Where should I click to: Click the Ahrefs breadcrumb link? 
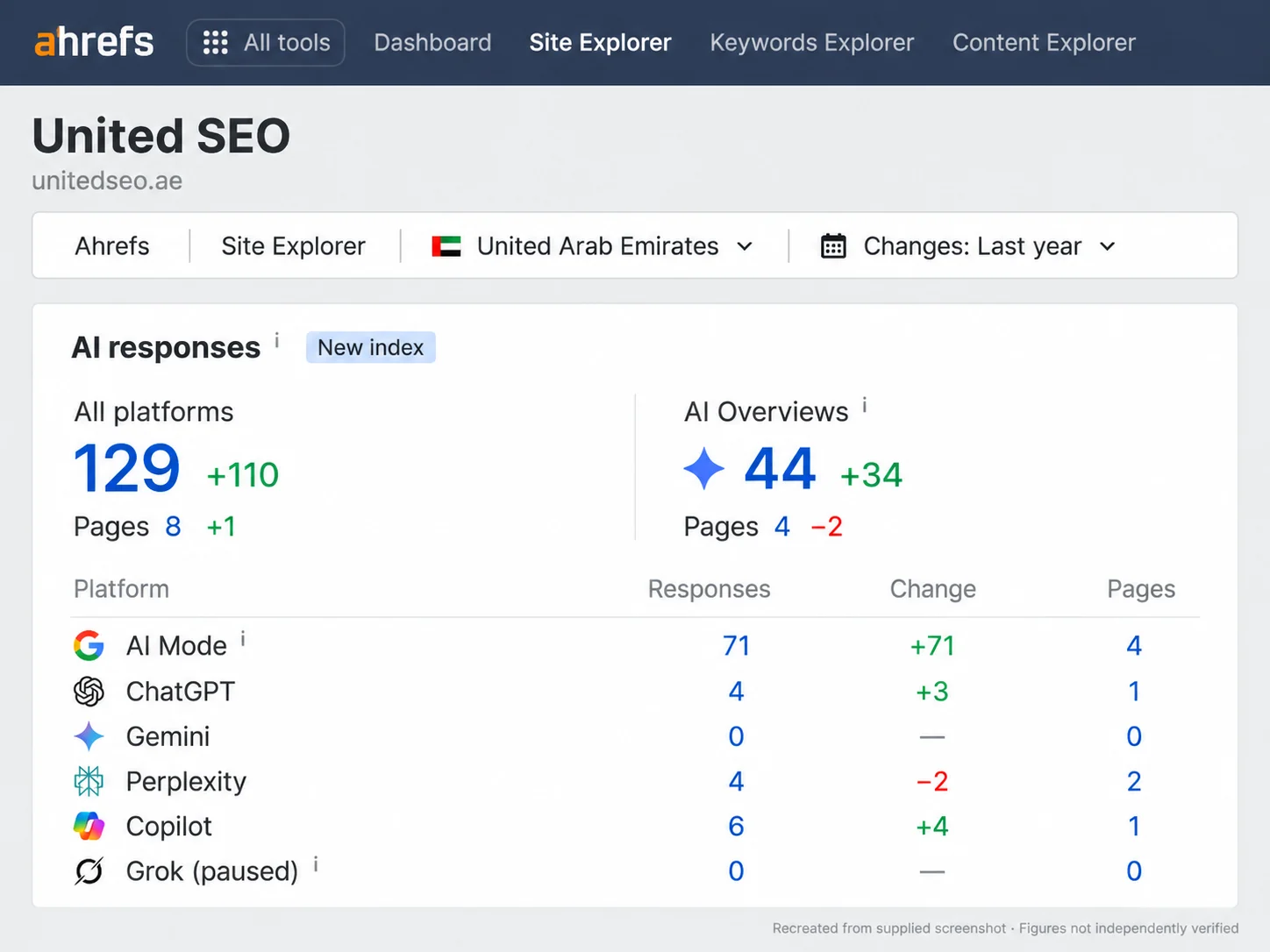tap(112, 246)
